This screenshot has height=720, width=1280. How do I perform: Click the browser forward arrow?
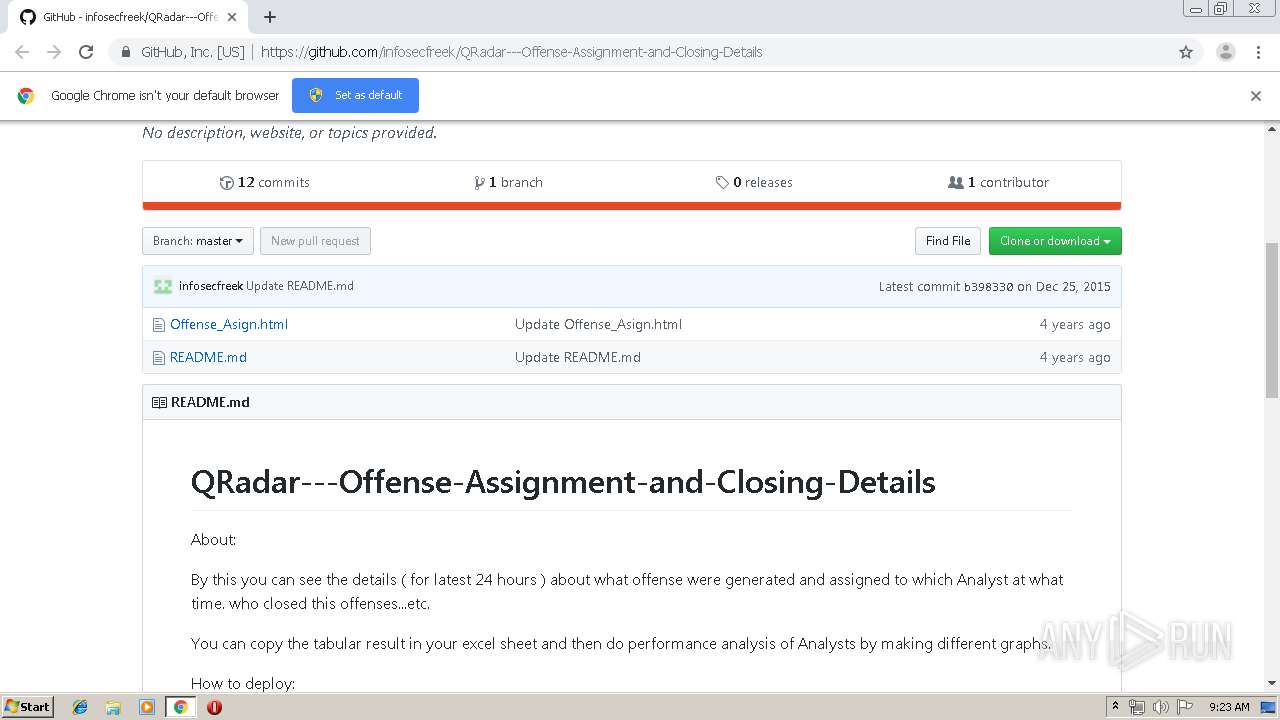[54, 52]
